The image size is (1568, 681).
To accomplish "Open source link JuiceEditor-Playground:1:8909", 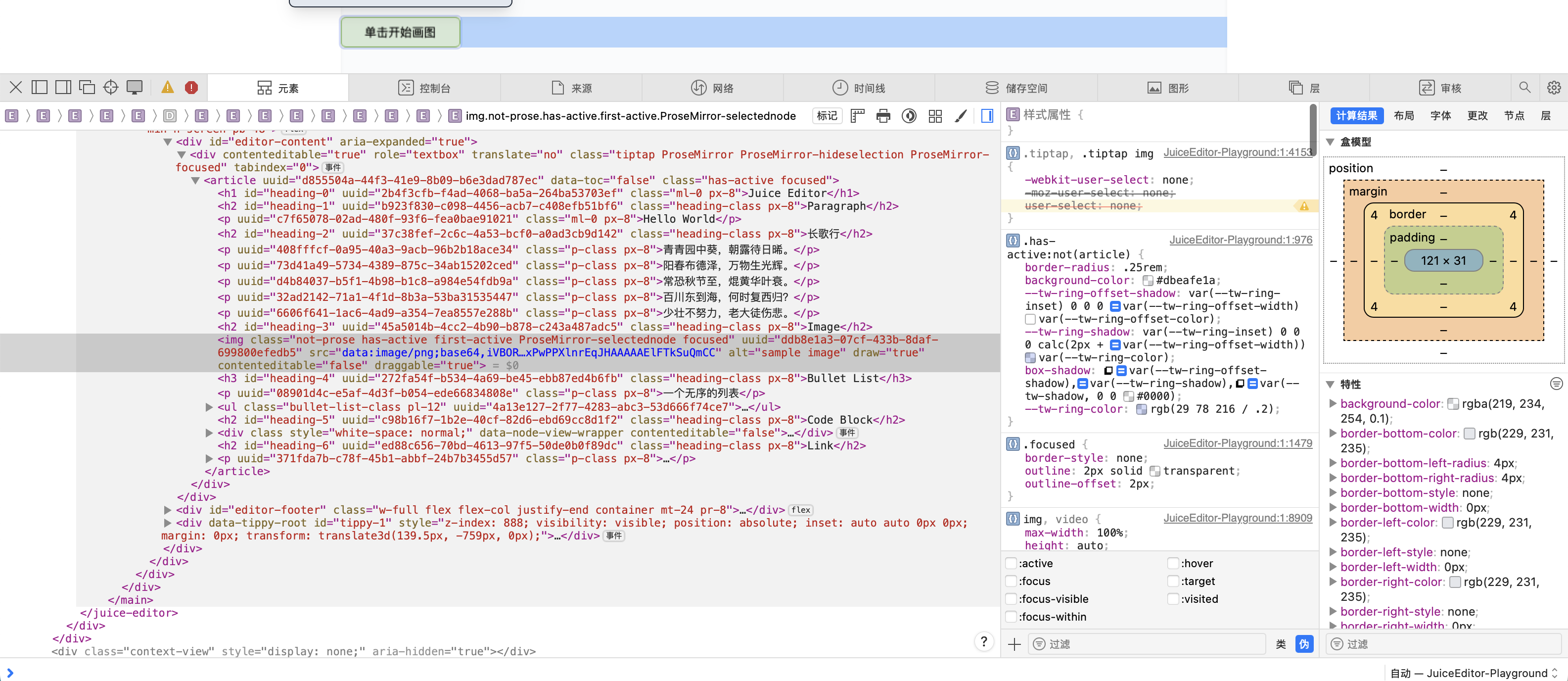I will coord(1238,518).
